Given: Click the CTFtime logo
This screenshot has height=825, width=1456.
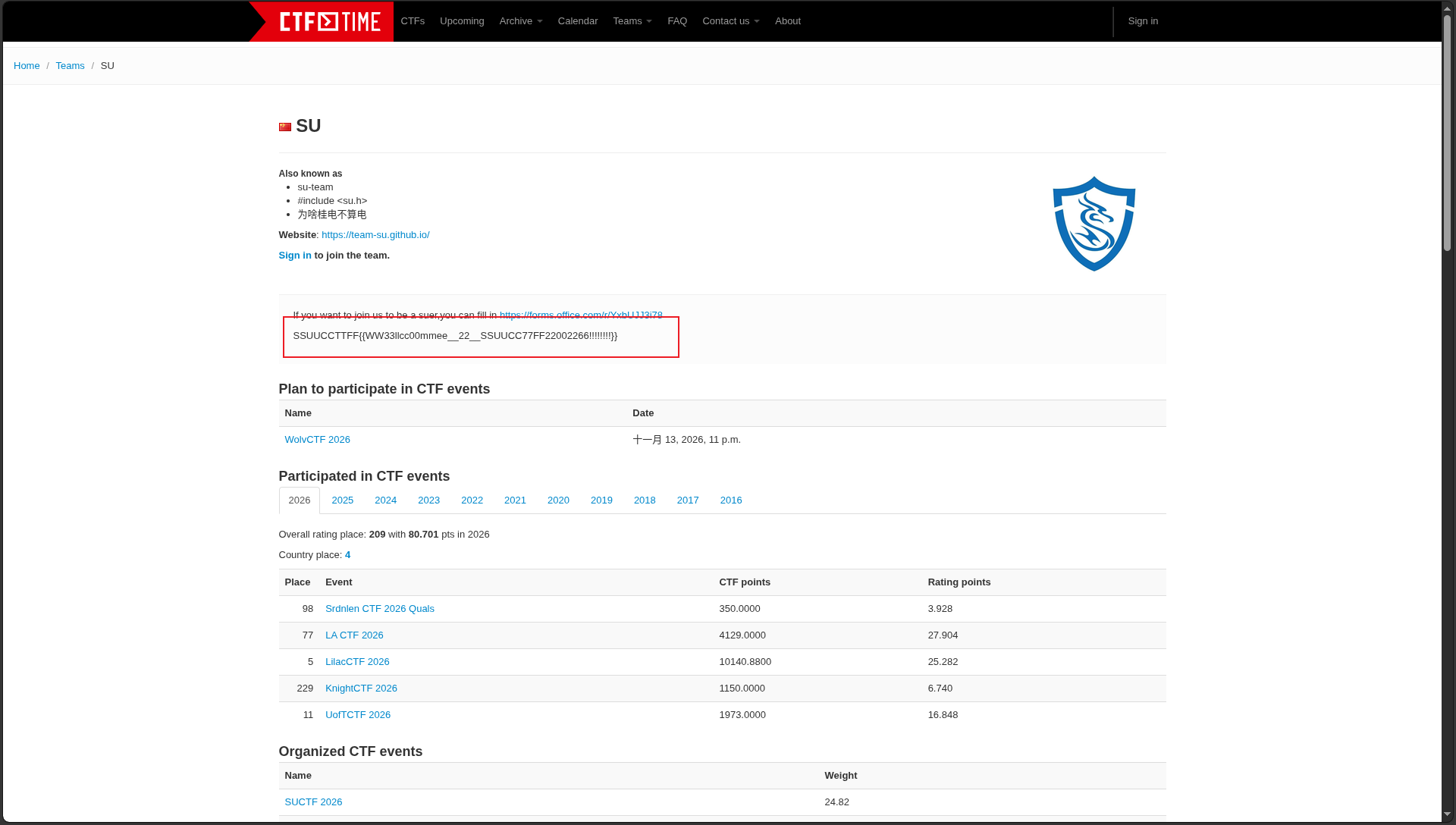Looking at the screenshot, I should coord(329,21).
